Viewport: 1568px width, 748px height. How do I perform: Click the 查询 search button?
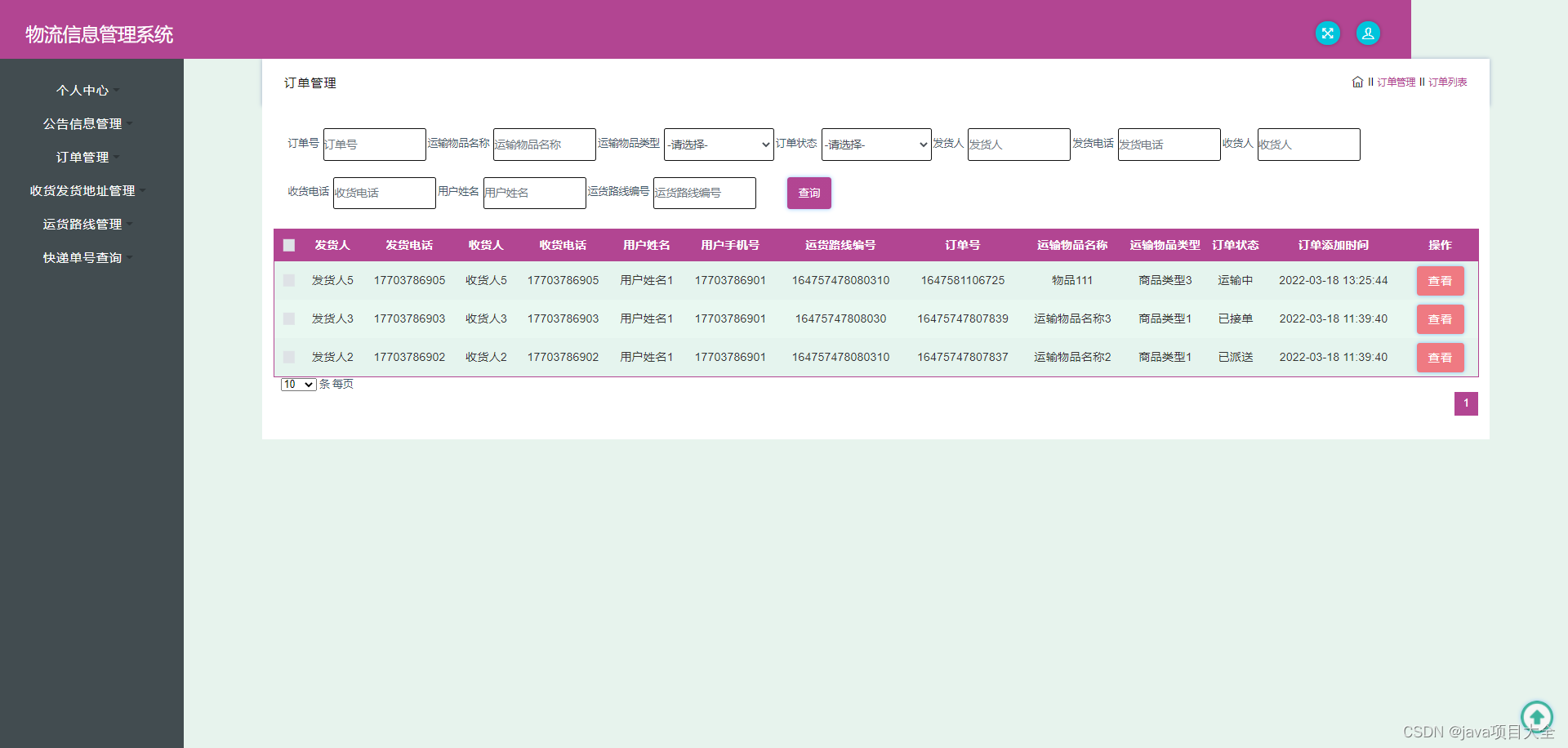pos(809,193)
